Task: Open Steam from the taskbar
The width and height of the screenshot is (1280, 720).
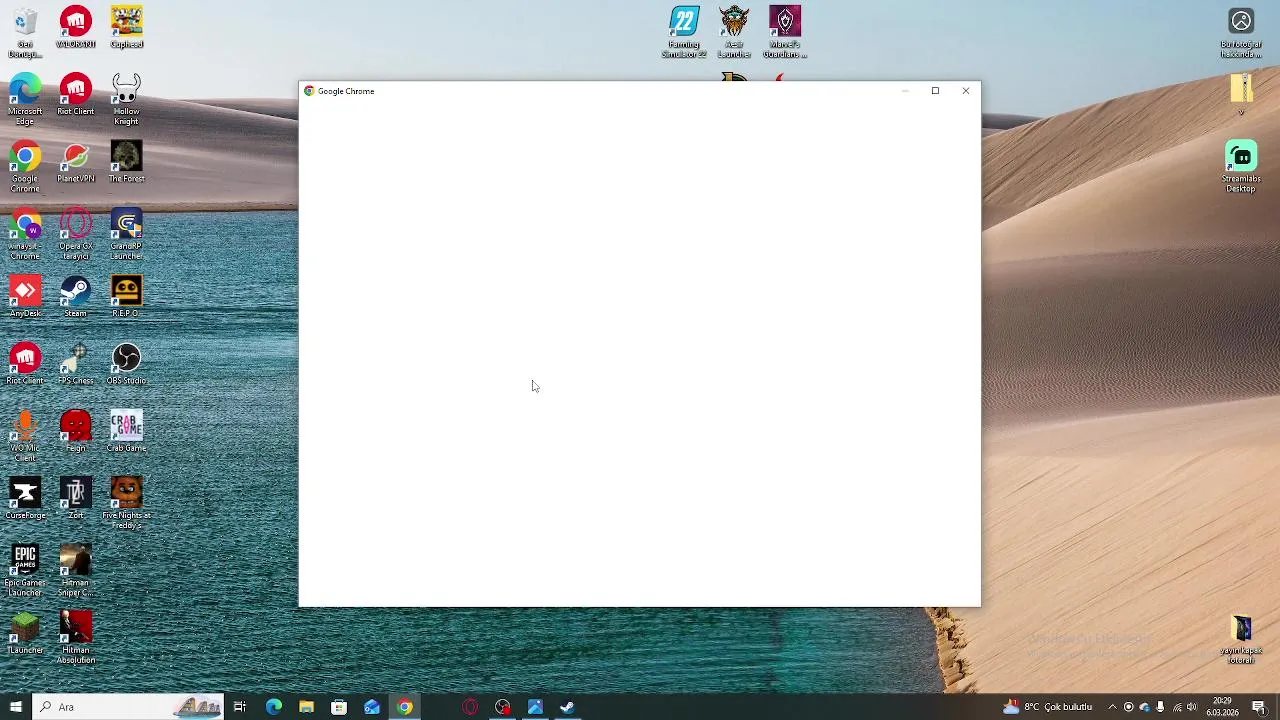Action: pos(568,707)
